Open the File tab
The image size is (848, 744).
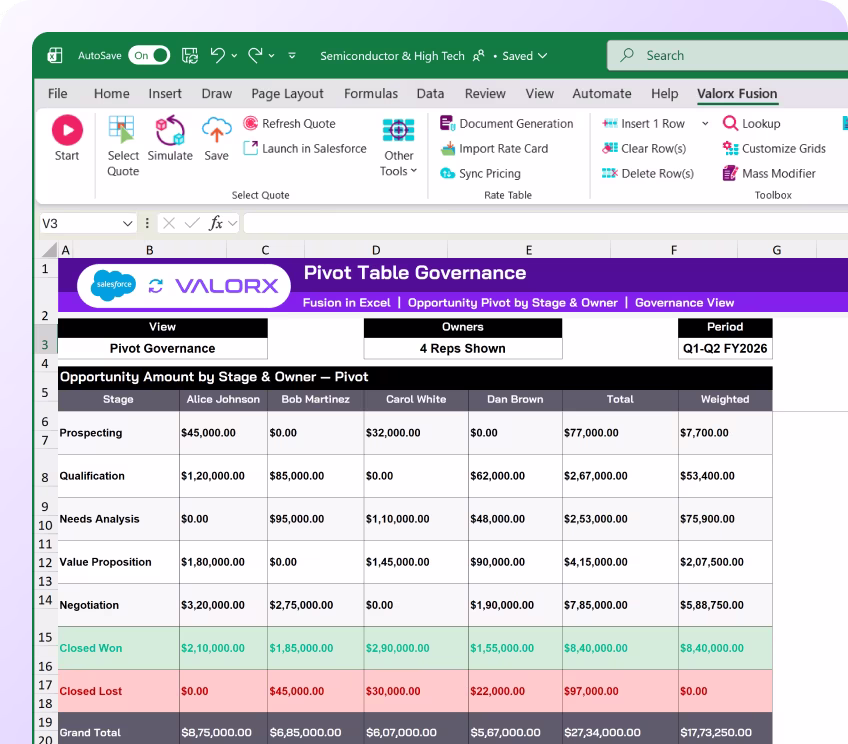[57, 94]
